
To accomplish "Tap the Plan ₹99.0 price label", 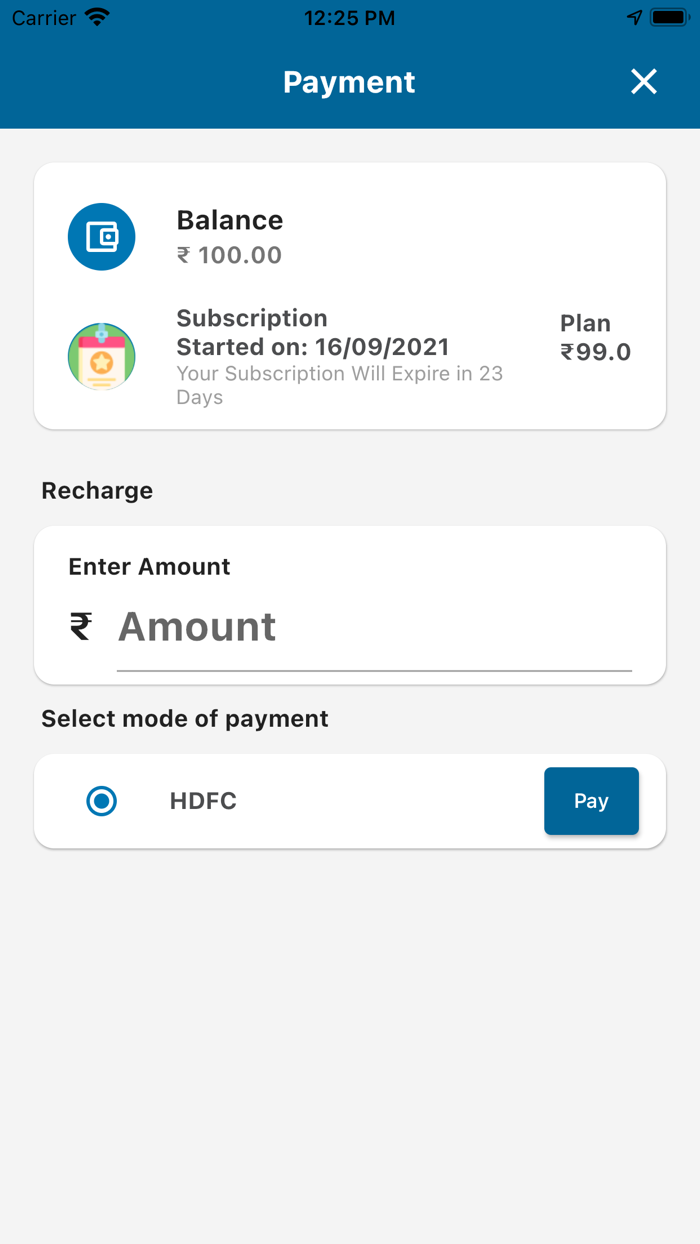I will tap(595, 338).
